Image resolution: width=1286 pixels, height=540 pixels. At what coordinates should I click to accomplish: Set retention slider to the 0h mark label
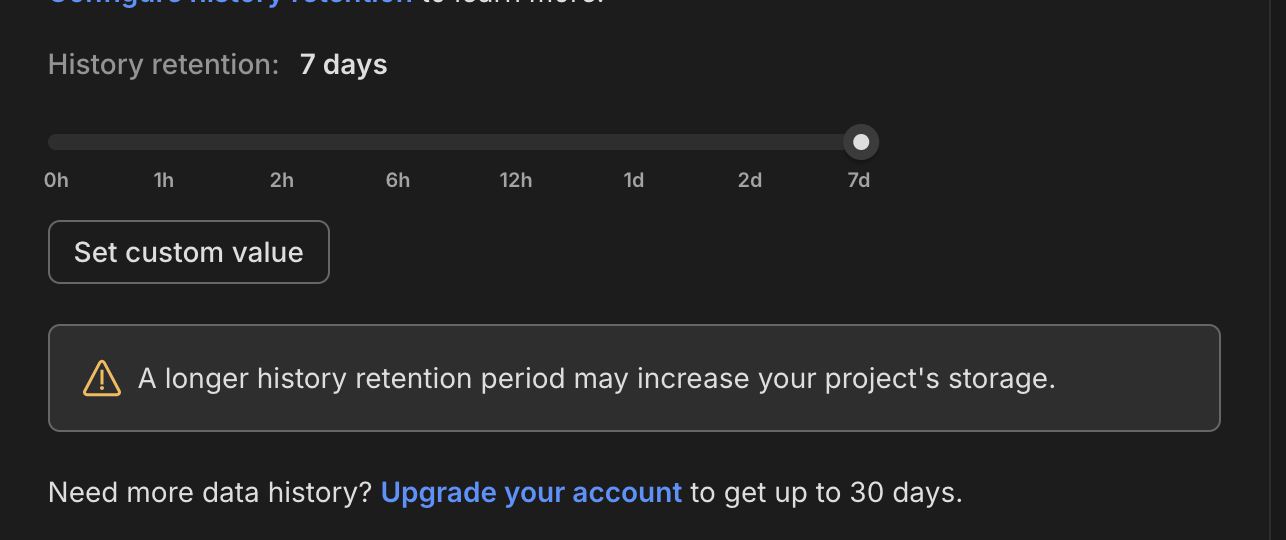[x=57, y=181]
